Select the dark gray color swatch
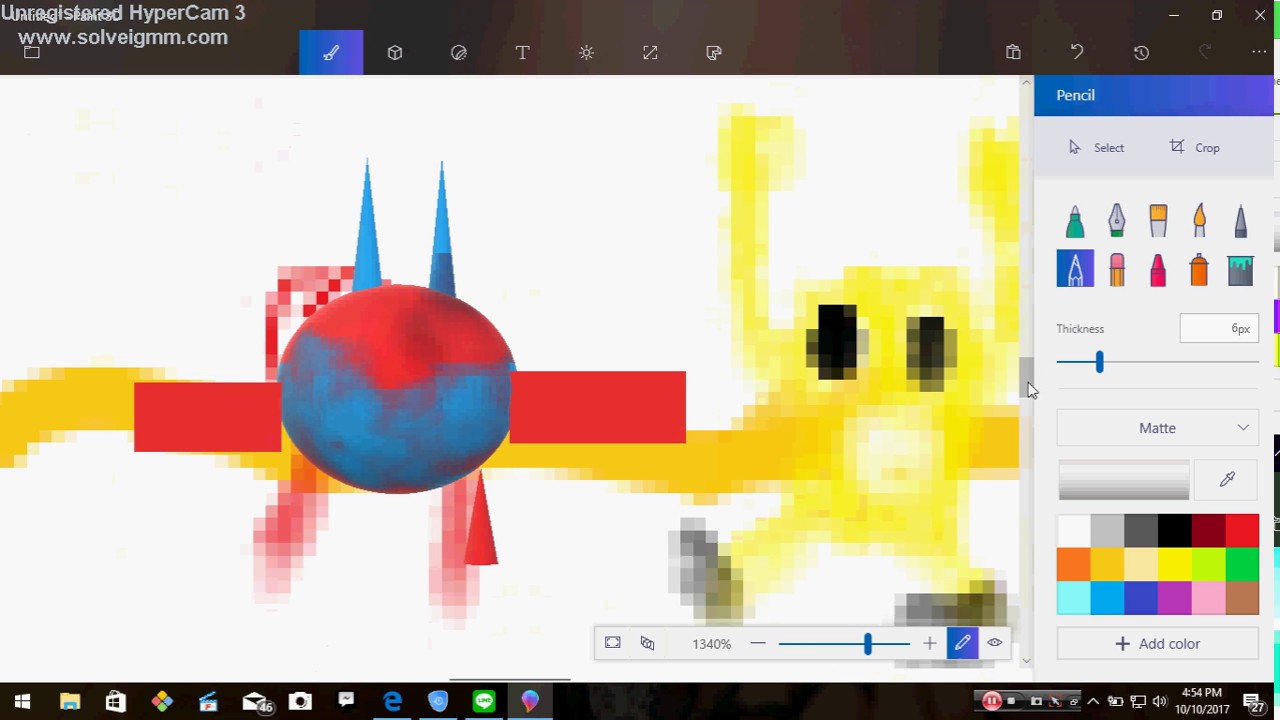 click(1141, 531)
